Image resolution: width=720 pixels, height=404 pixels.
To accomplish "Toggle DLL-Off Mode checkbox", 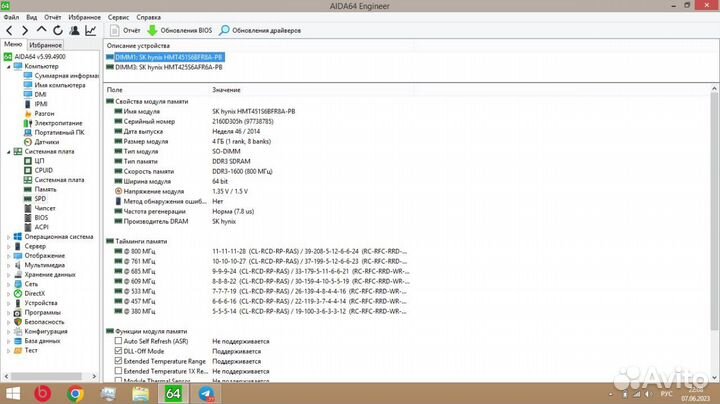I will pos(118,351).
